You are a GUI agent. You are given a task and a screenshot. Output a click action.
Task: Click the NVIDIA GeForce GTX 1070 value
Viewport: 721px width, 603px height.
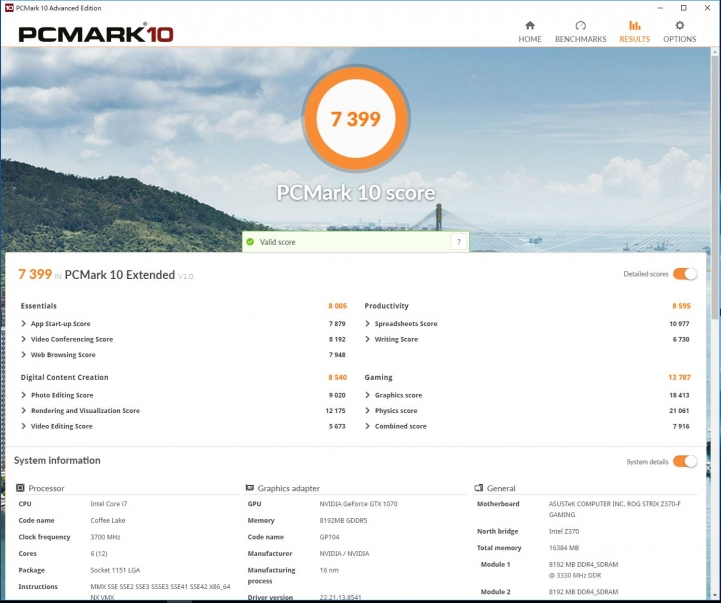click(x=358, y=504)
